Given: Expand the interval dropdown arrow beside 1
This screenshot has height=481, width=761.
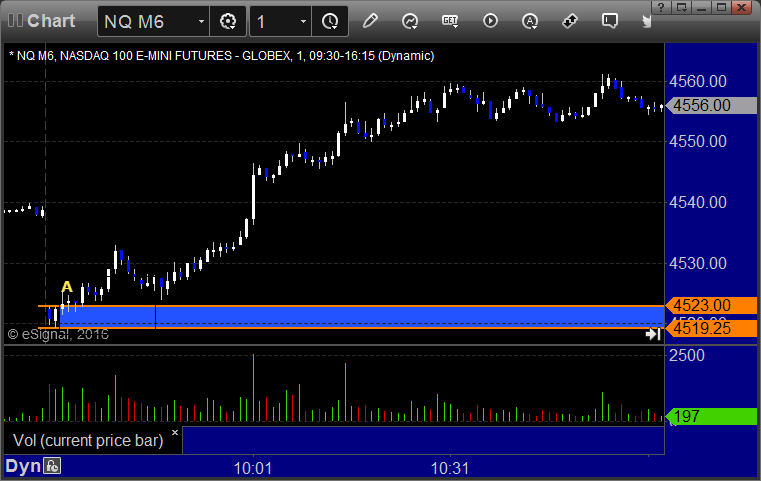Looking at the screenshot, I should pyautogui.click(x=303, y=21).
